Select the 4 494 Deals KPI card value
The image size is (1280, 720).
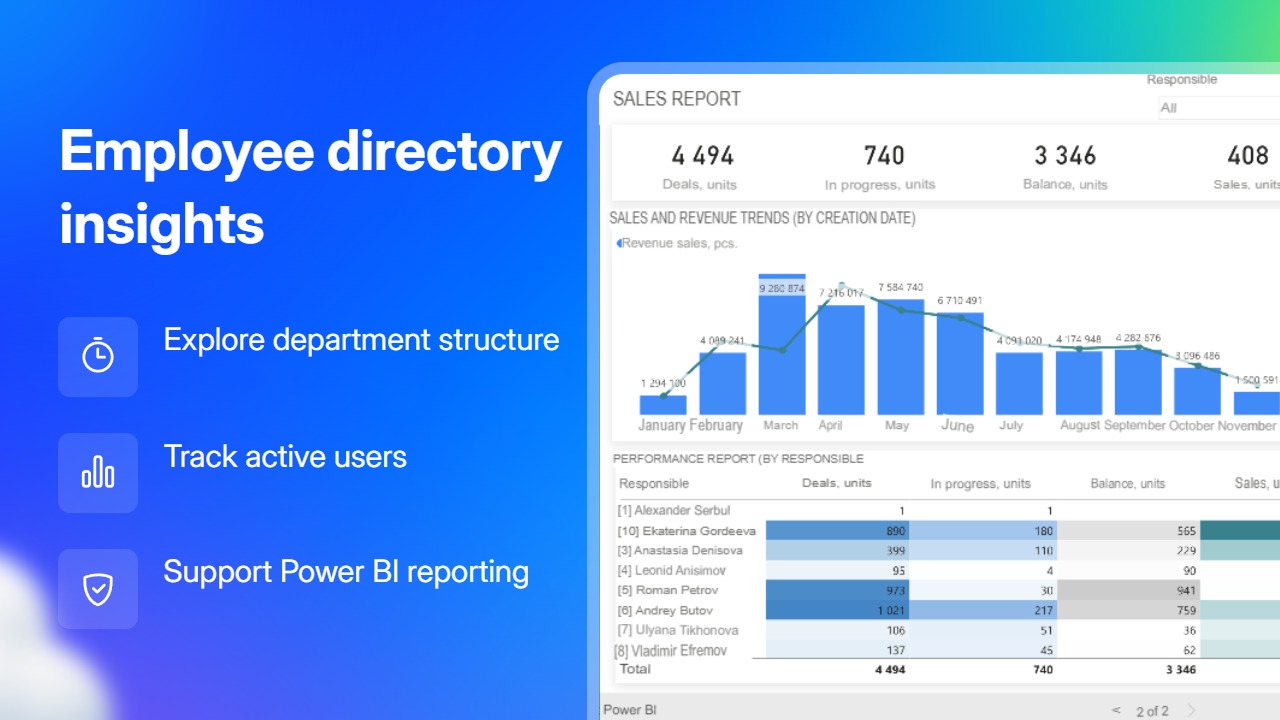(703, 156)
